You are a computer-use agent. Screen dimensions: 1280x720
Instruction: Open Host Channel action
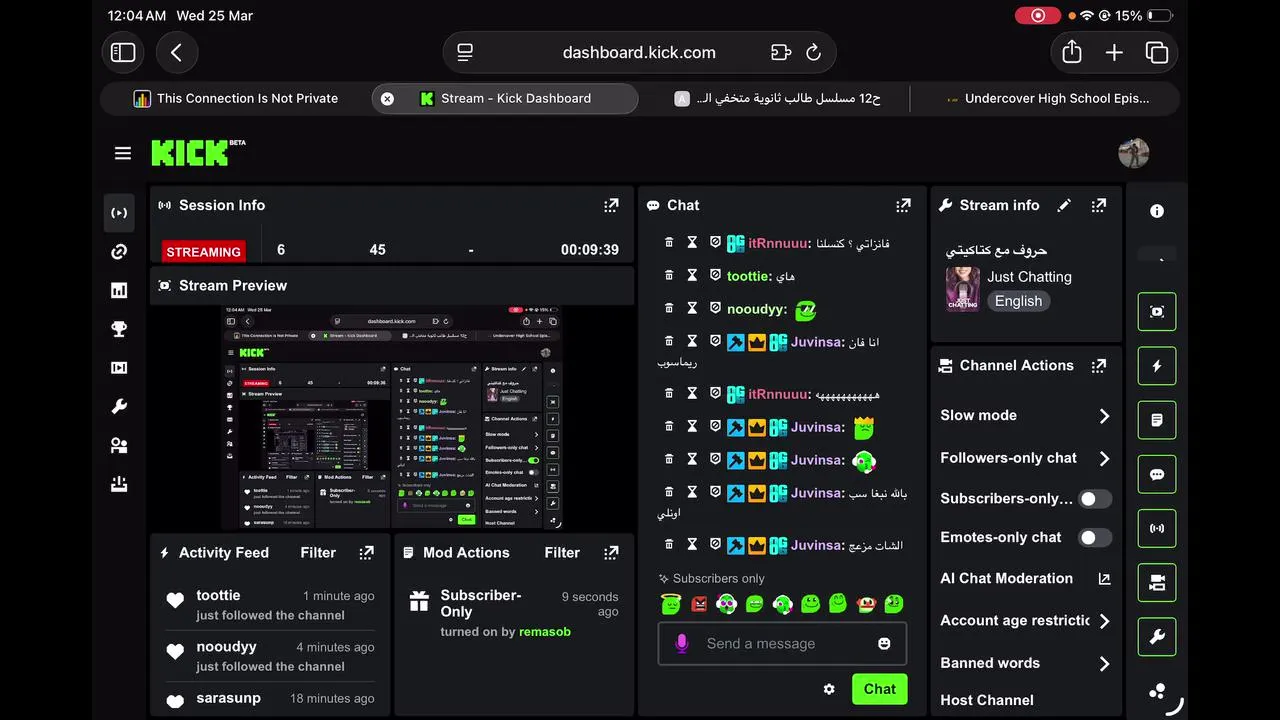[987, 700]
